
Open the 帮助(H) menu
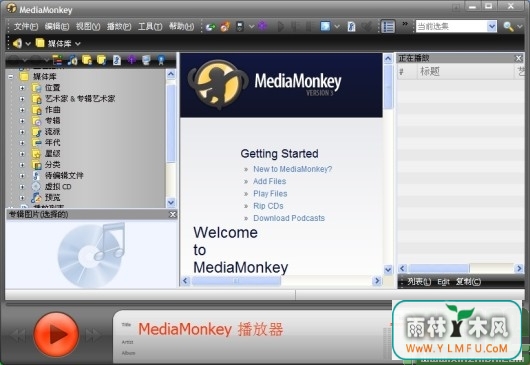pyautogui.click(x=182, y=26)
